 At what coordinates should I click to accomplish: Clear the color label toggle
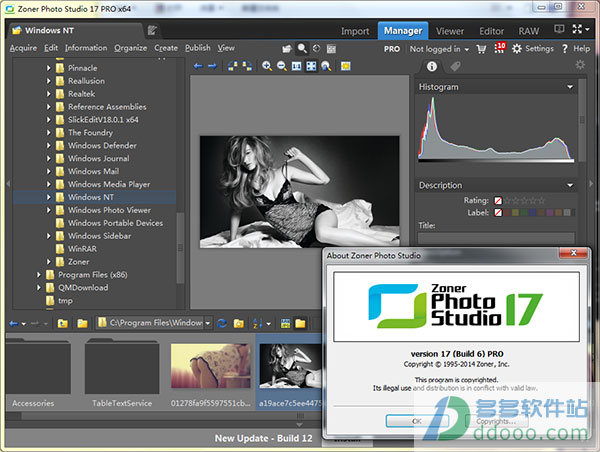pyautogui.click(x=498, y=212)
